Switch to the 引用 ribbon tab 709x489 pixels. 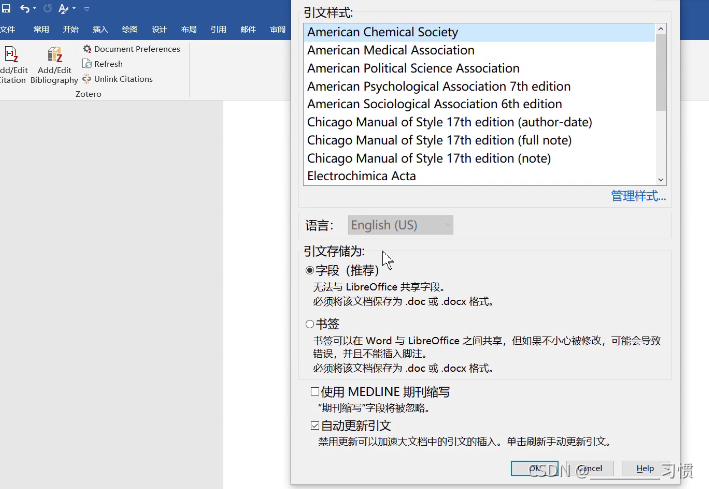218,30
